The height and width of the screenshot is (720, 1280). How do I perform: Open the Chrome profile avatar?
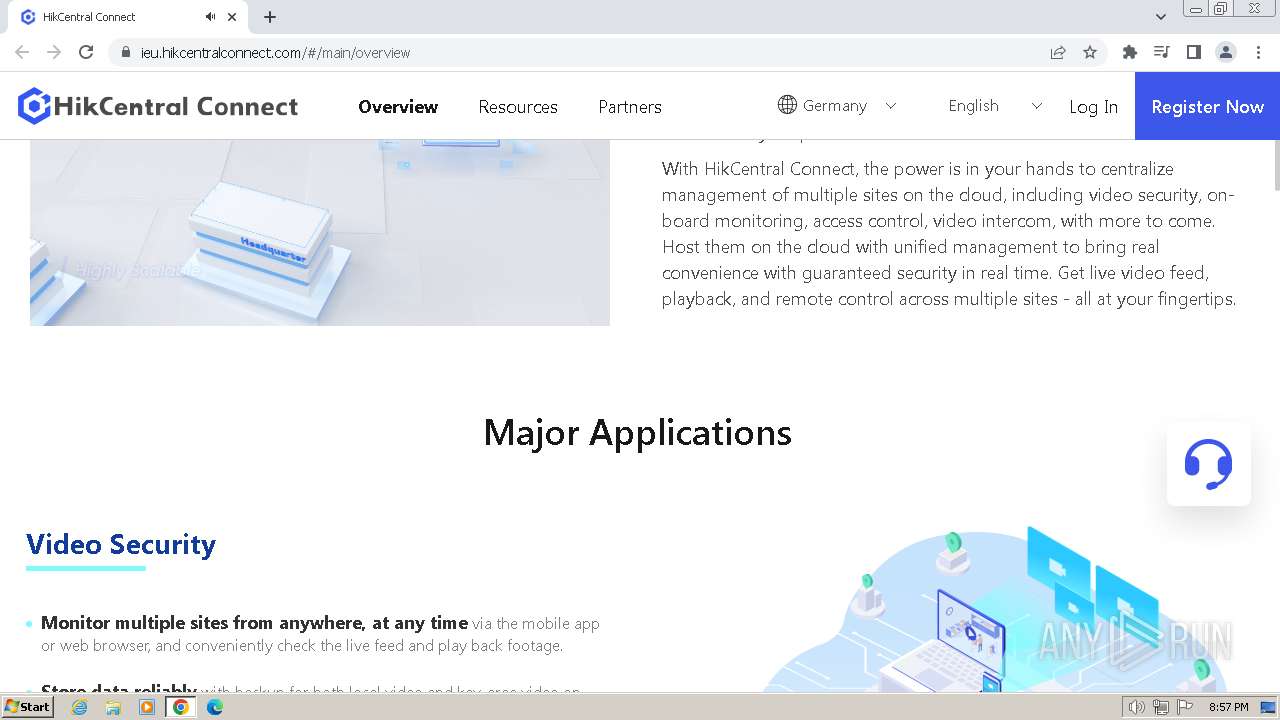coord(1226,52)
